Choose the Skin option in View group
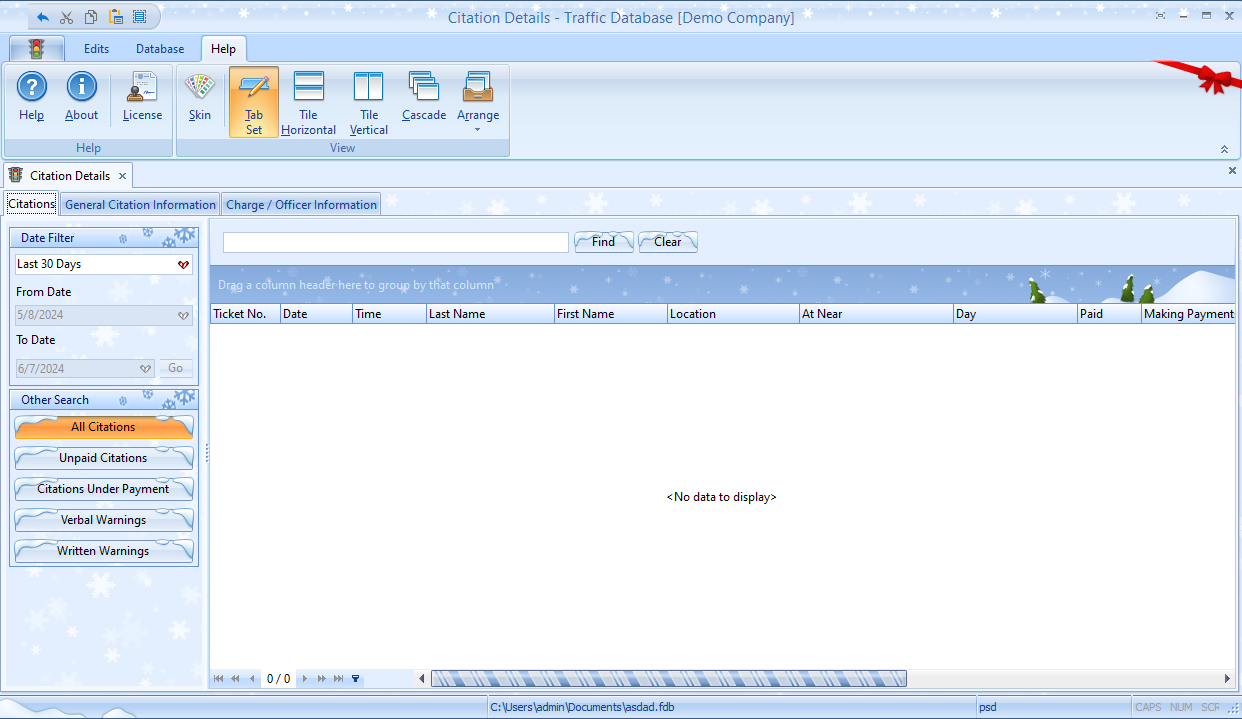1242x719 pixels. coord(200,97)
